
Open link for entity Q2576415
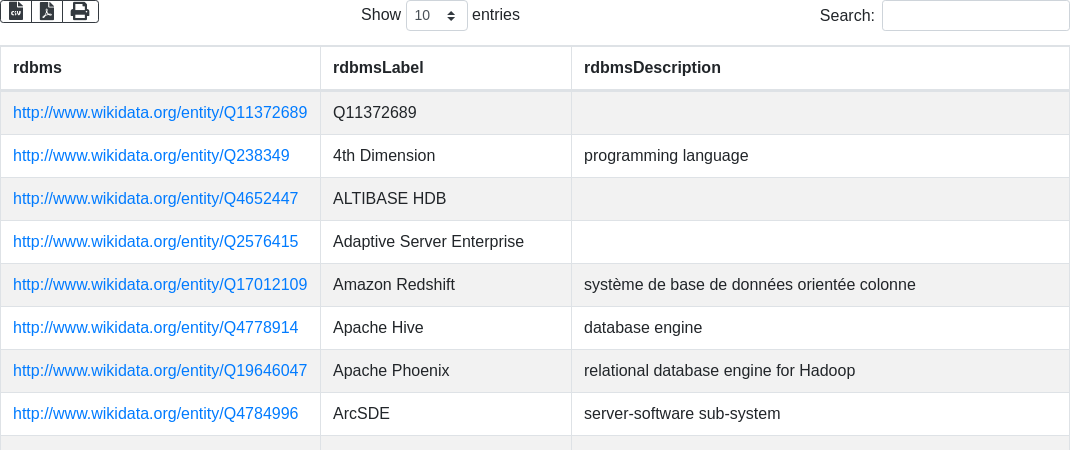[x=155, y=242]
